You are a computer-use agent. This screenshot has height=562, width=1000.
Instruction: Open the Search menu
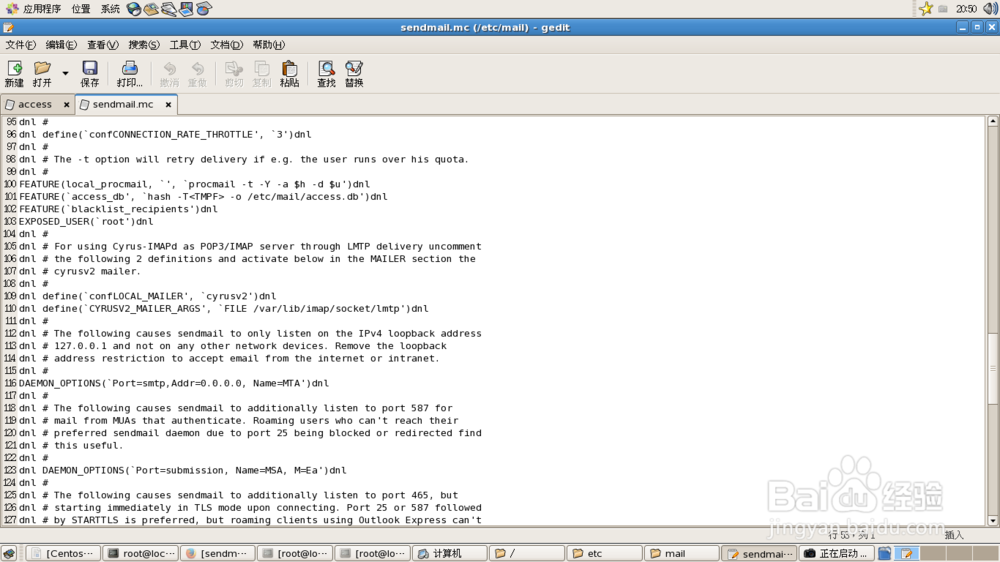tap(144, 45)
